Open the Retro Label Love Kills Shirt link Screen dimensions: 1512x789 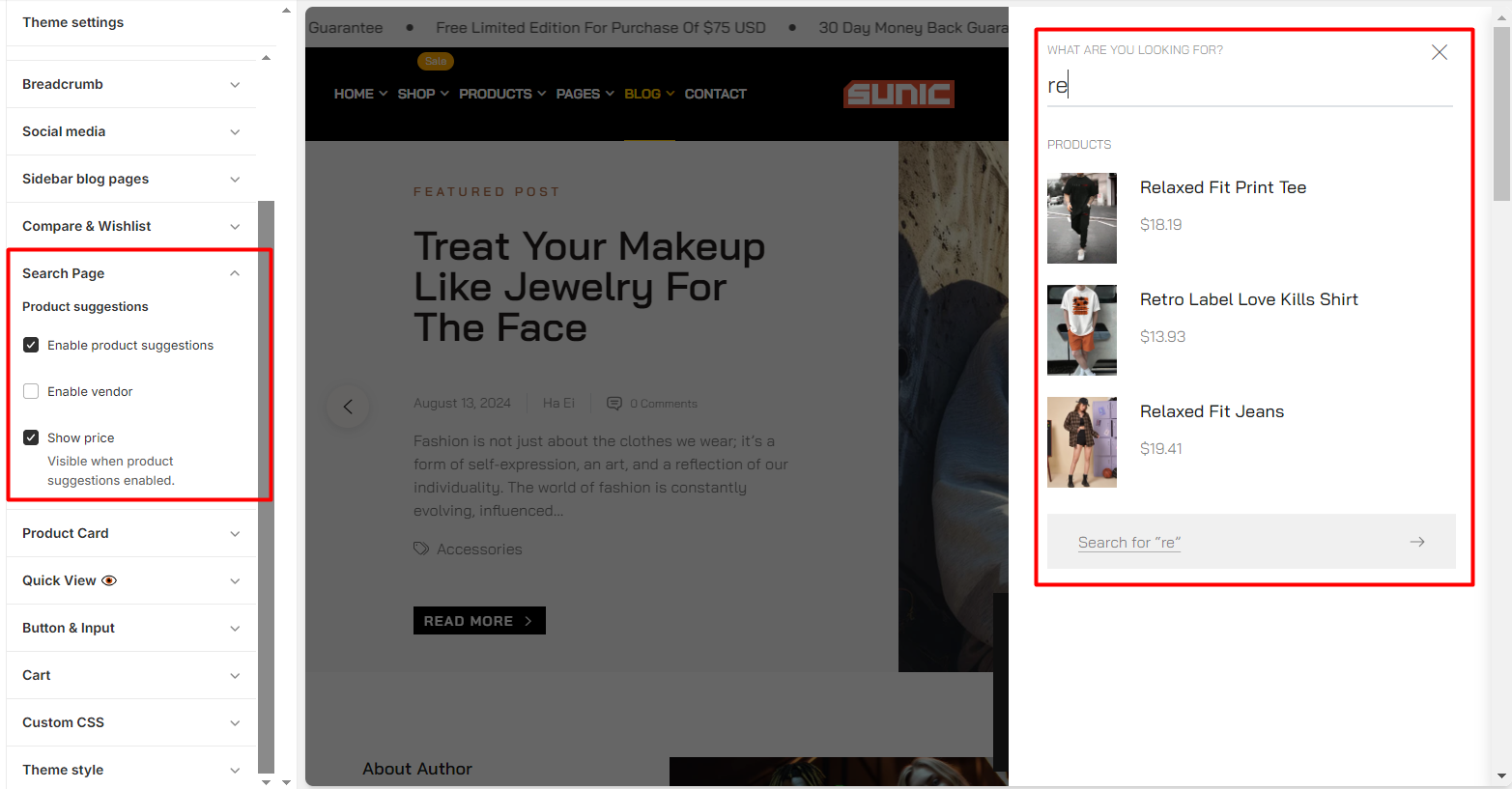point(1248,299)
